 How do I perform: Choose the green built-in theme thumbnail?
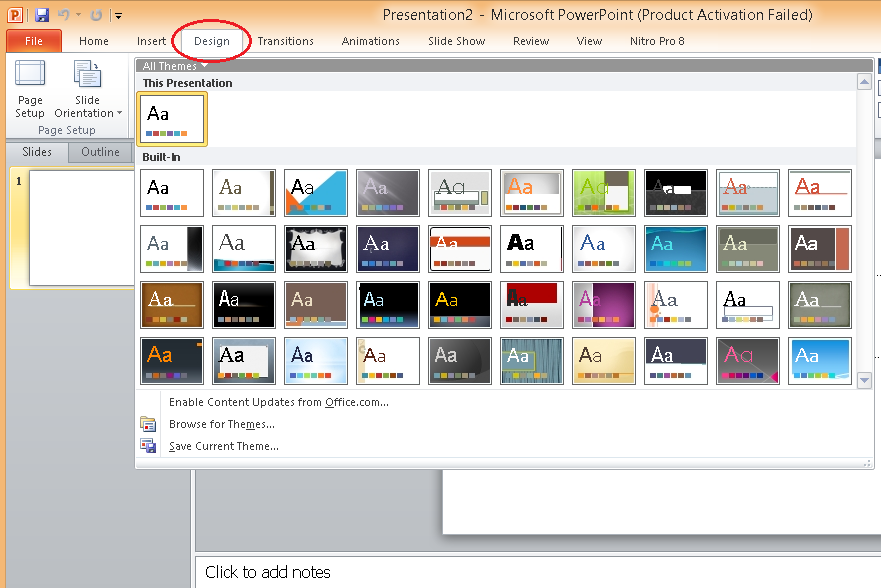[x=604, y=193]
